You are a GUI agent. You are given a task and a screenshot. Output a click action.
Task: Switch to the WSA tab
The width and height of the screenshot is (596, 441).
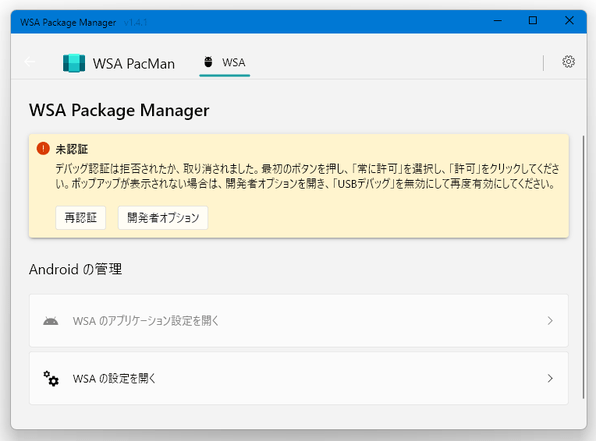pyautogui.click(x=225, y=63)
